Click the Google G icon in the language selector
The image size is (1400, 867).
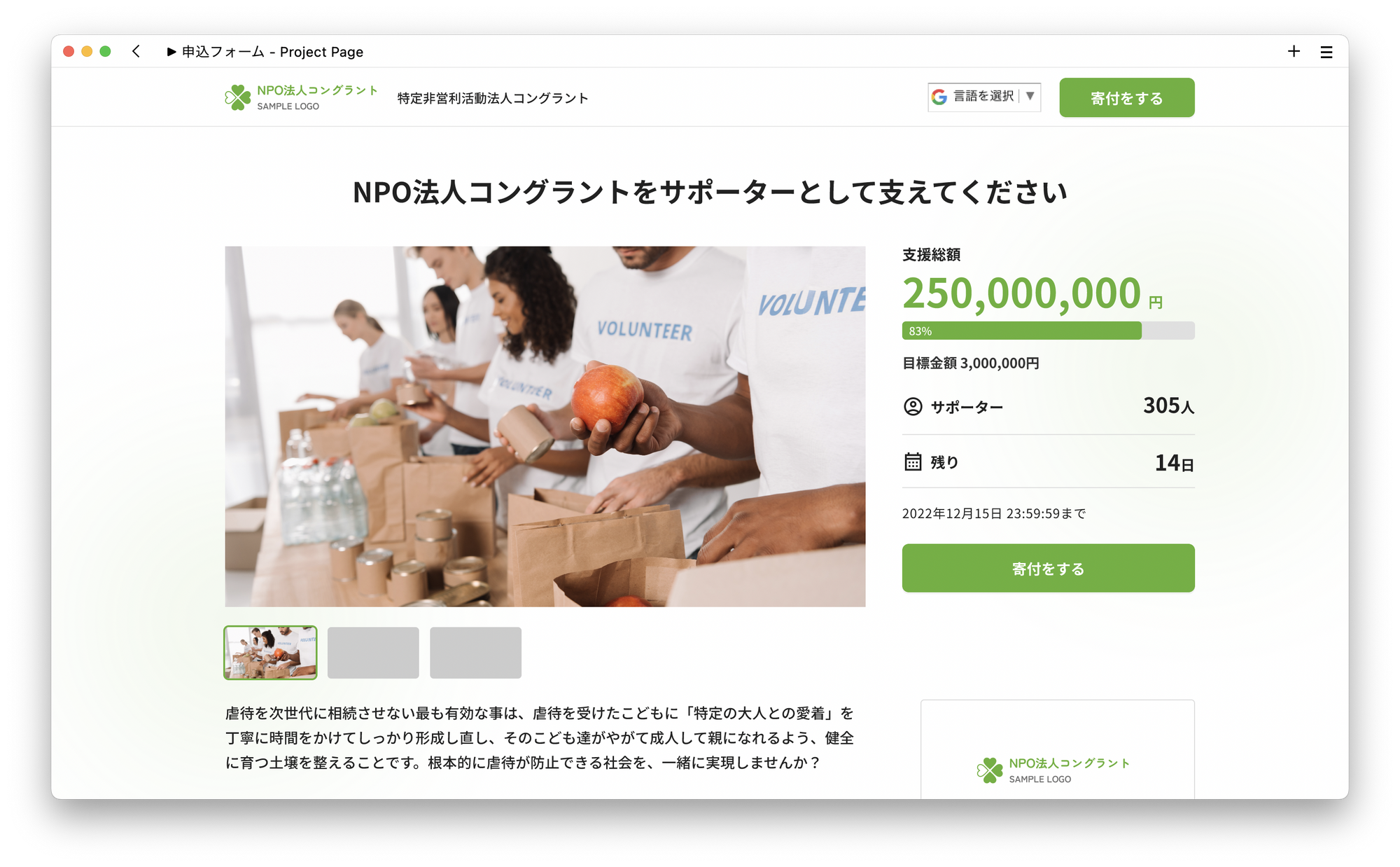pos(939,97)
